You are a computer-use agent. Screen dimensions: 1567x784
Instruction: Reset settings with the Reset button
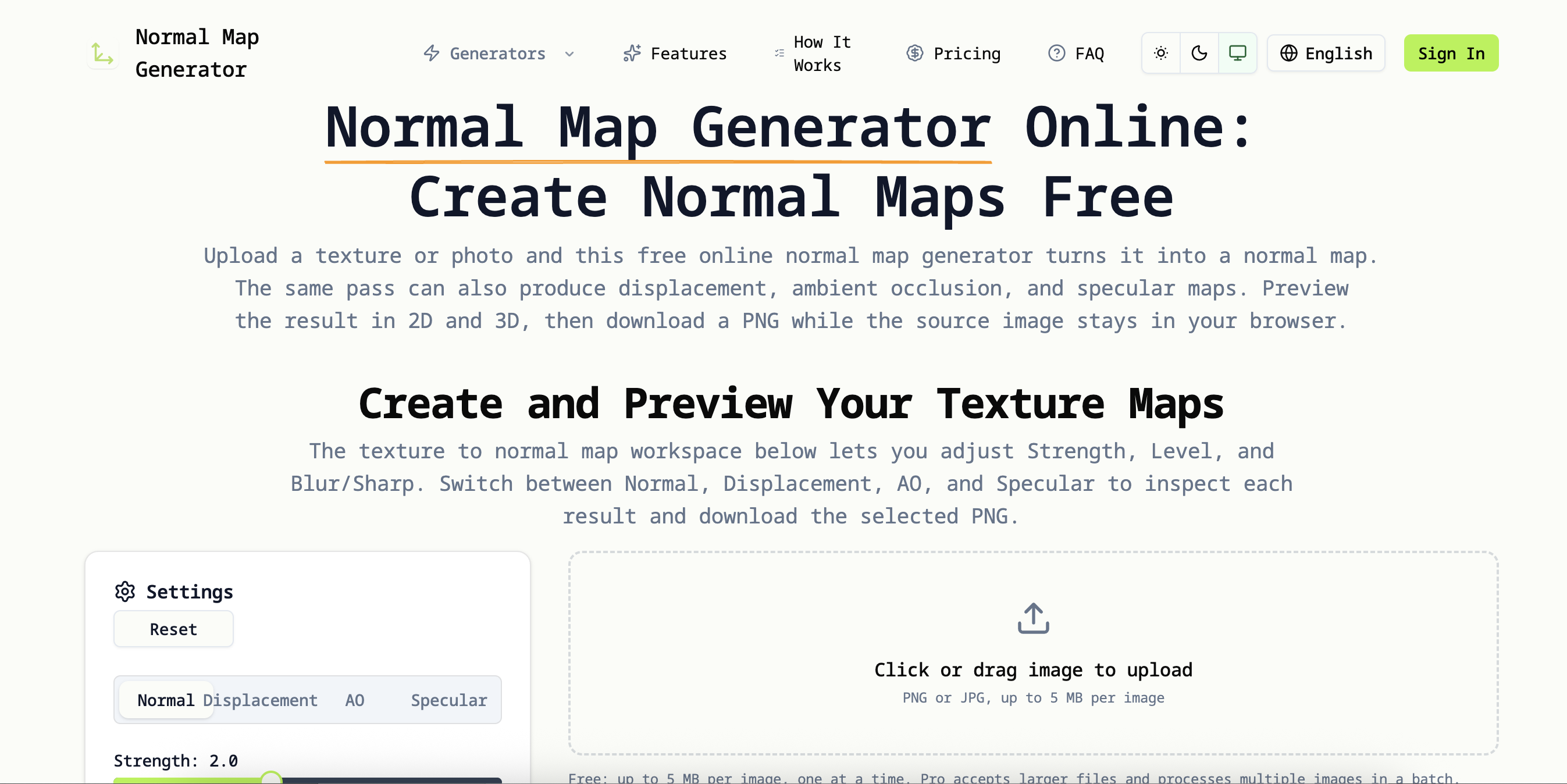click(173, 629)
